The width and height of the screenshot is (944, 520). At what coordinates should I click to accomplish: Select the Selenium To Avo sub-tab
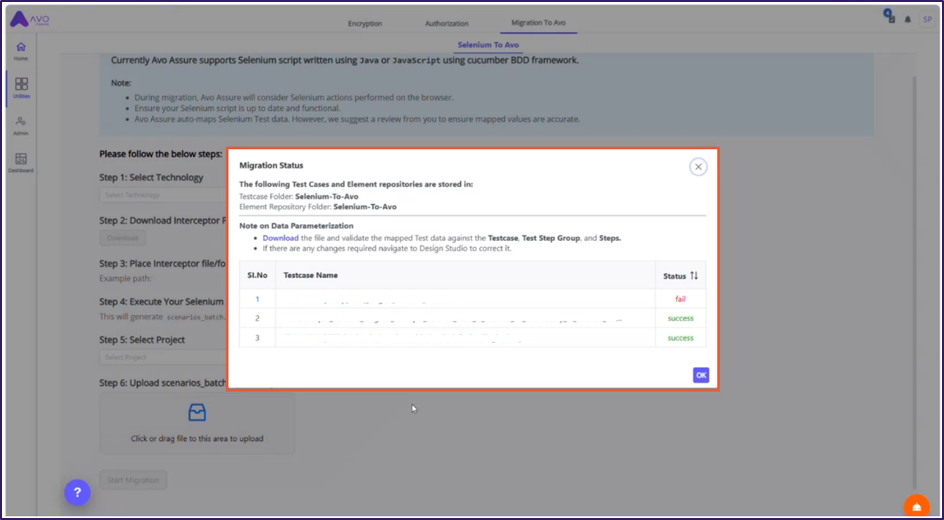(x=489, y=45)
